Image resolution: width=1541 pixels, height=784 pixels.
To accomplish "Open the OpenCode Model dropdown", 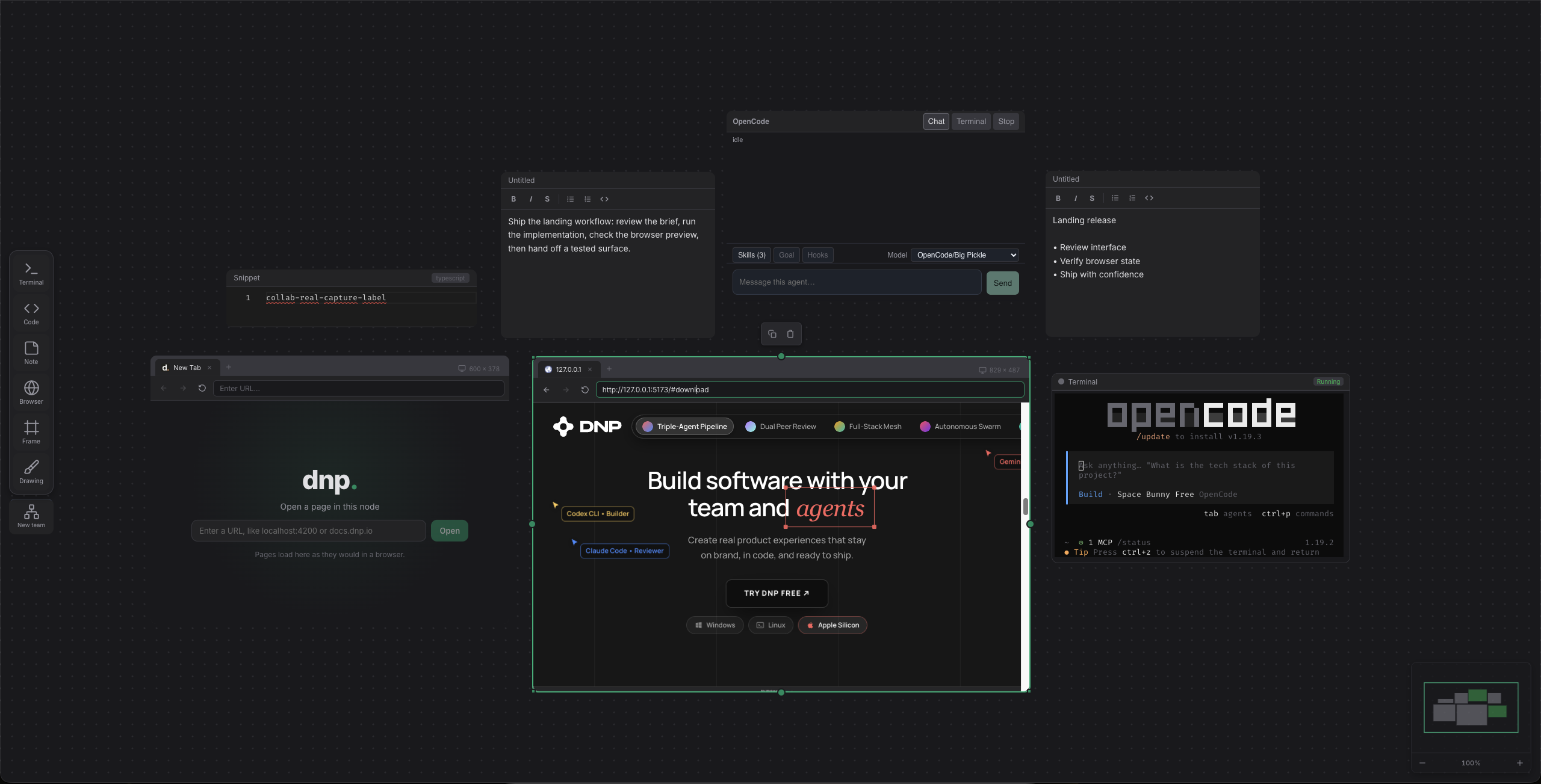I will pyautogui.click(x=965, y=255).
